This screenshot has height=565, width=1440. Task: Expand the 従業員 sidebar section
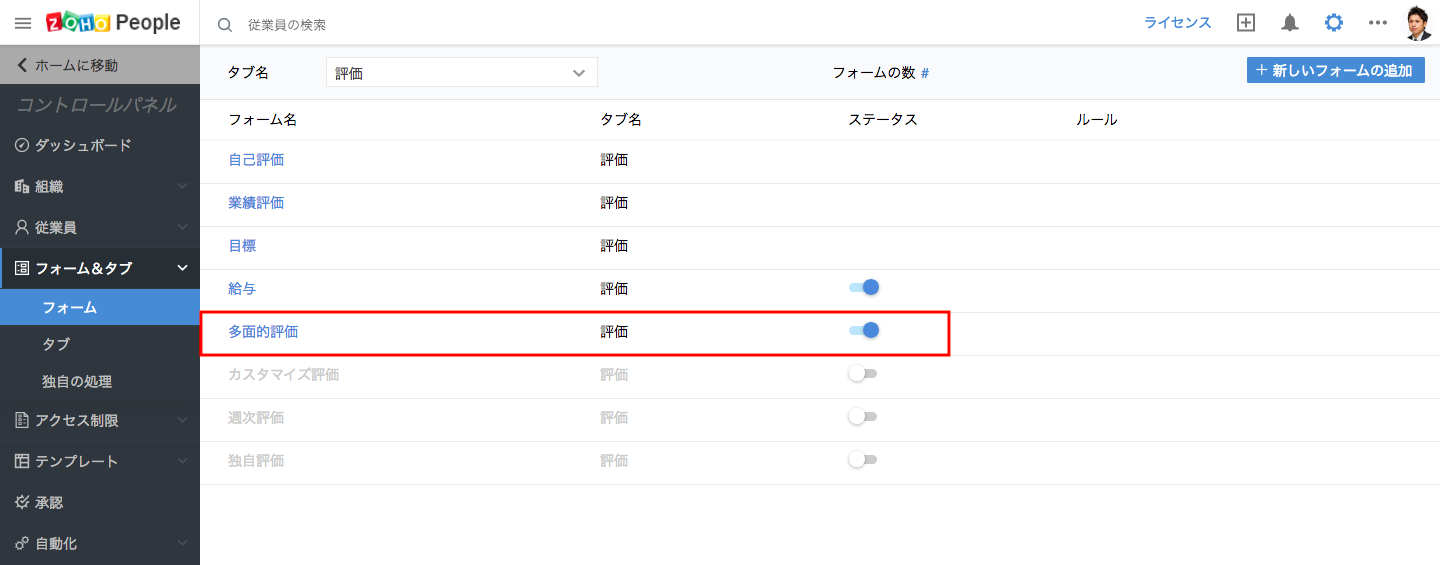(182, 227)
